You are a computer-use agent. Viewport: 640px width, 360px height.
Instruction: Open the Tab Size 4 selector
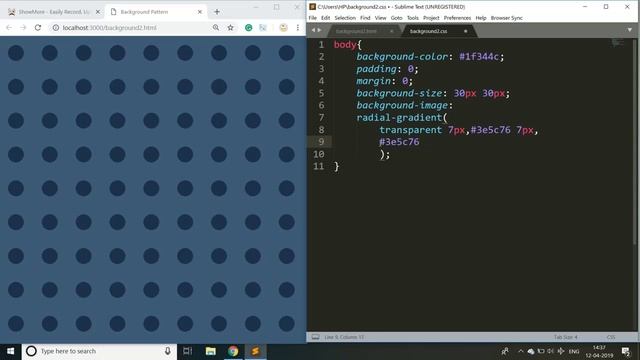pyautogui.click(x=565, y=337)
